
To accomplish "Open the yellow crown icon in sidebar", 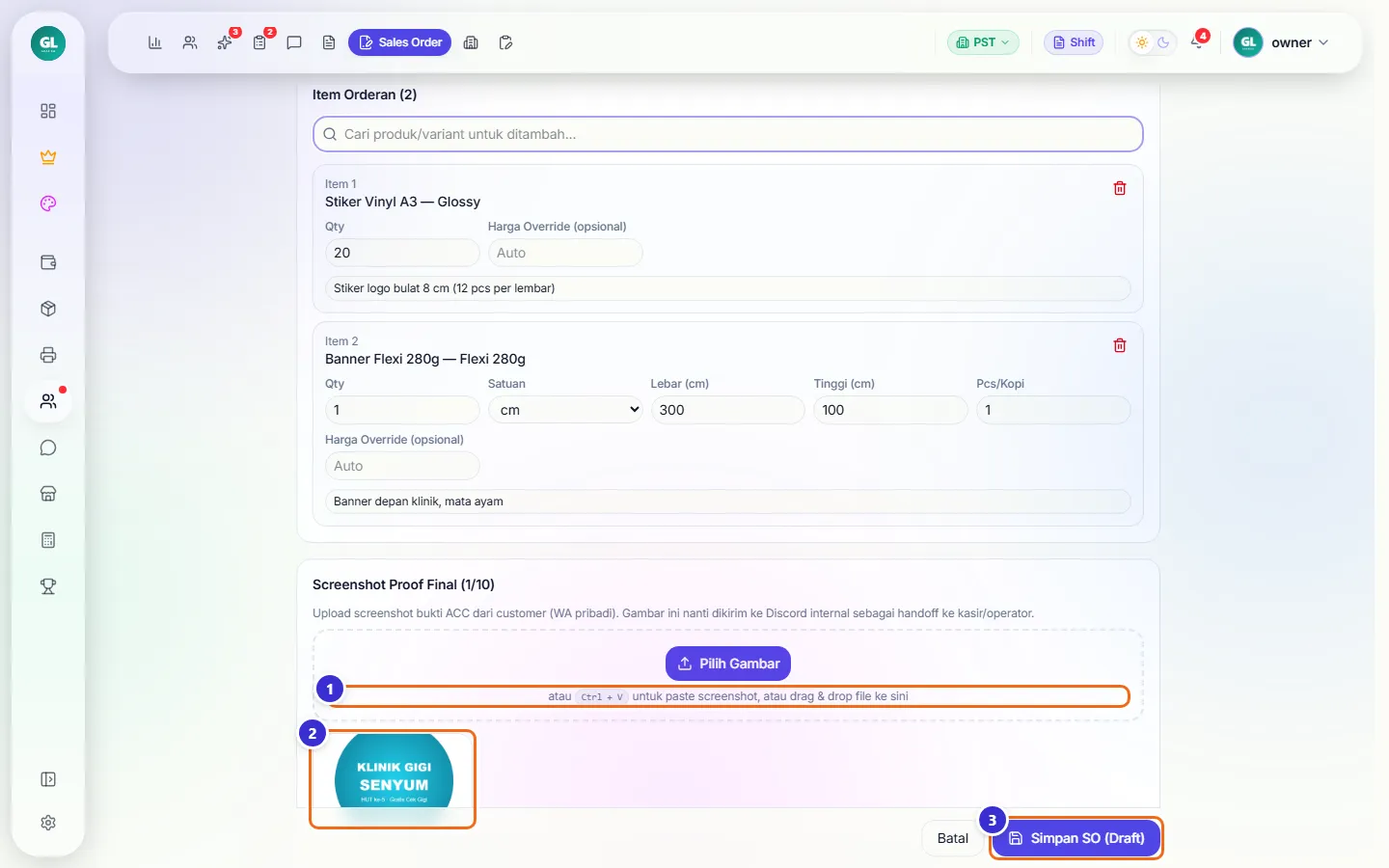I will click(48, 157).
